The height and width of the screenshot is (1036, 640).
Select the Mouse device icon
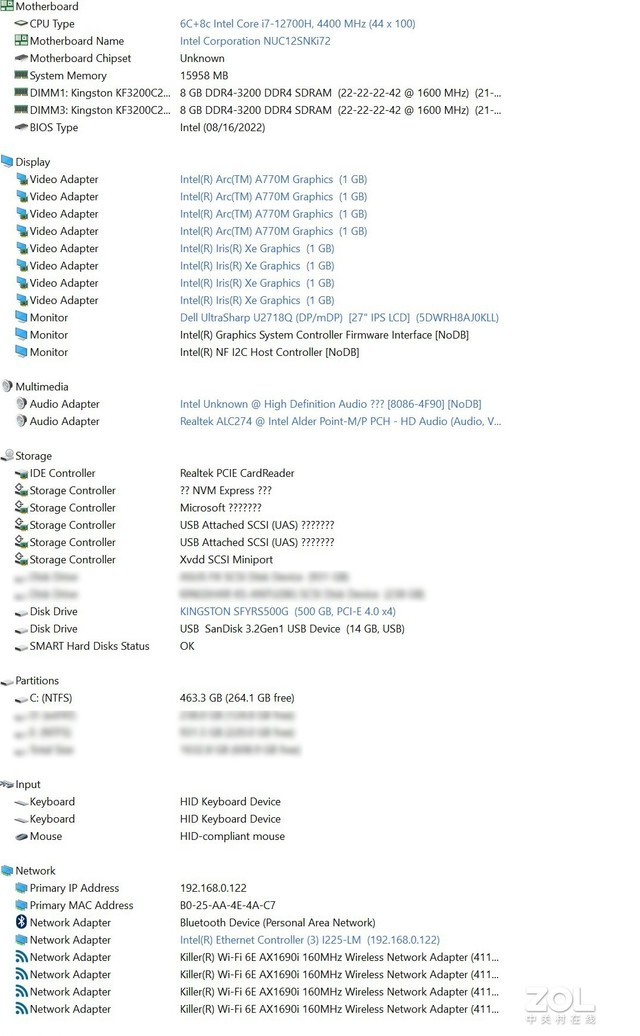coord(21,836)
